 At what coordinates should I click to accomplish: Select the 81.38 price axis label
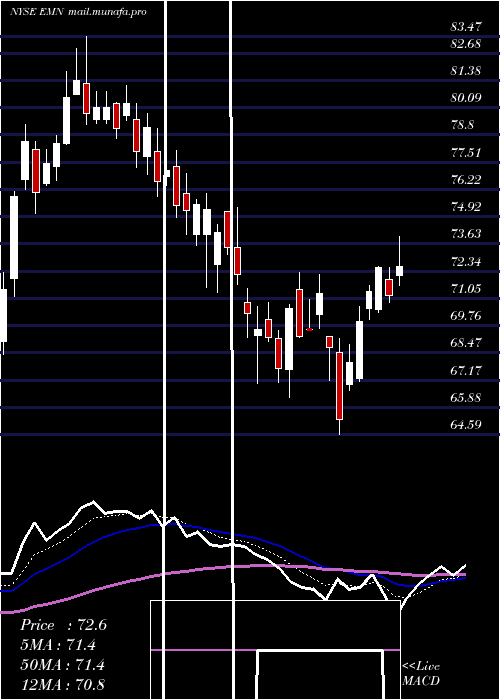tap(466, 71)
